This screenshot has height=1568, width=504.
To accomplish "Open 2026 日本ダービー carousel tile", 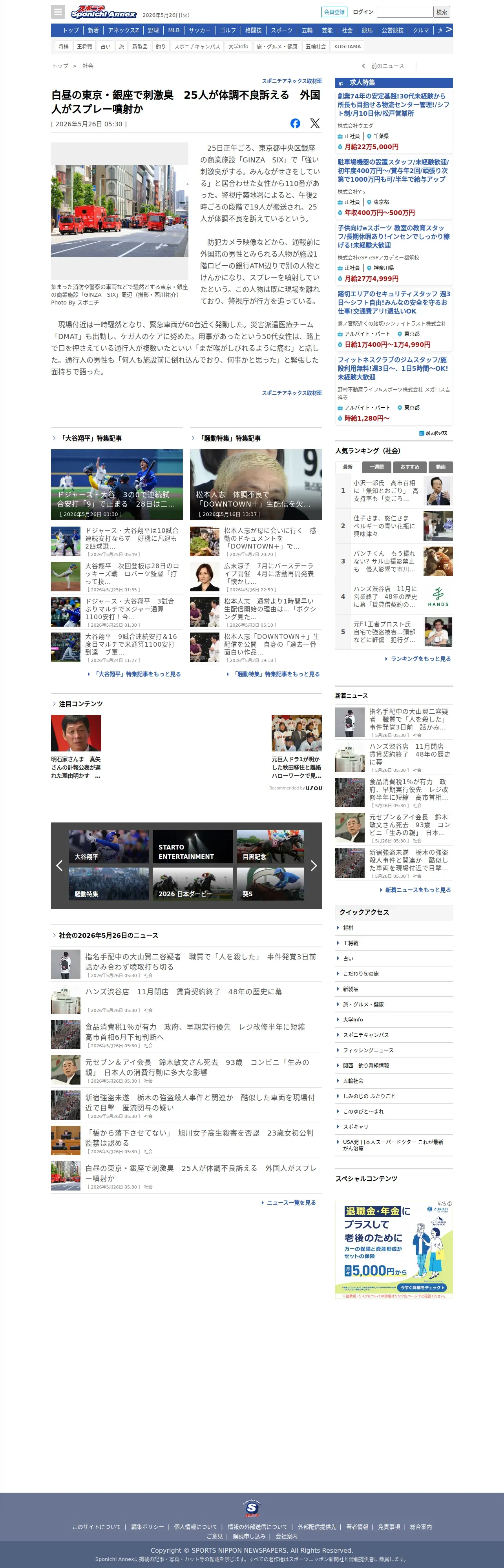I will [192, 884].
